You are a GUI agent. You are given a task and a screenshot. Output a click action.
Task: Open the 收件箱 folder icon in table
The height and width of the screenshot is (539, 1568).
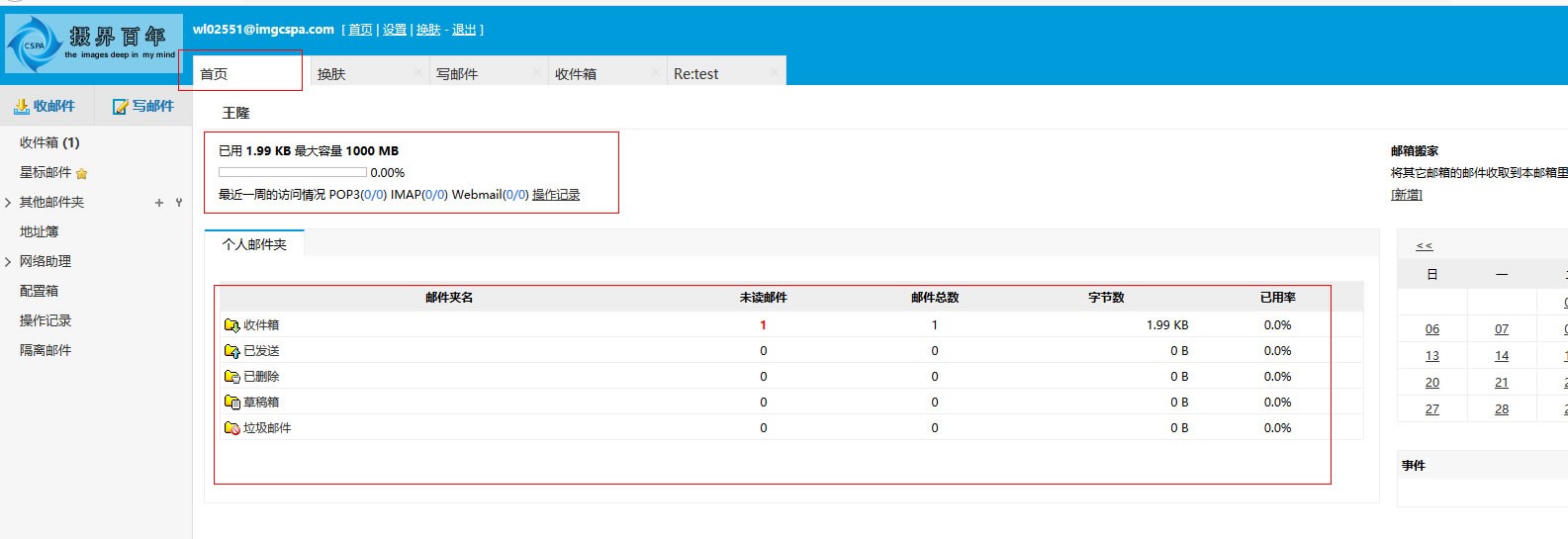pyautogui.click(x=231, y=325)
